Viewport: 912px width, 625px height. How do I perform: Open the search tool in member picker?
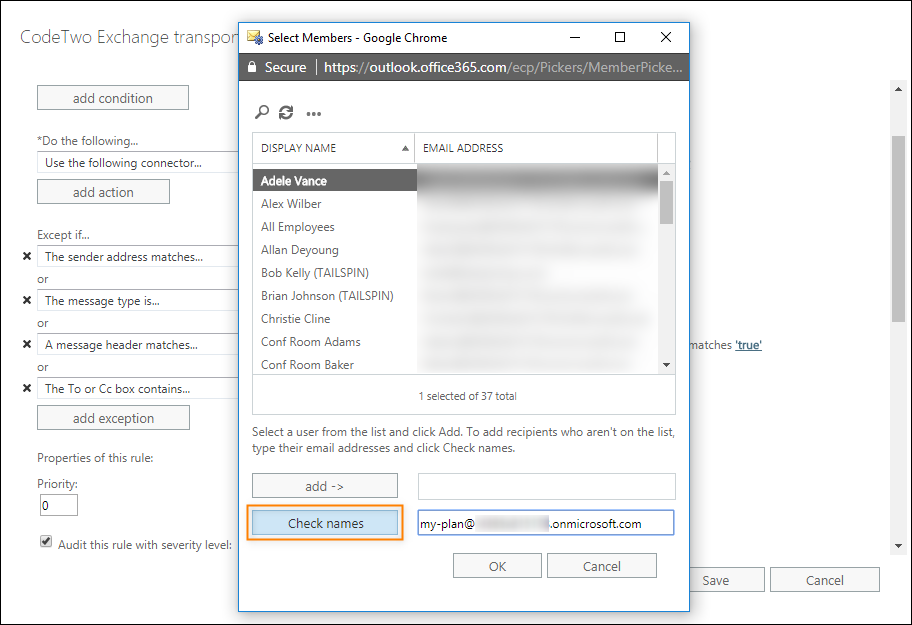coord(261,112)
